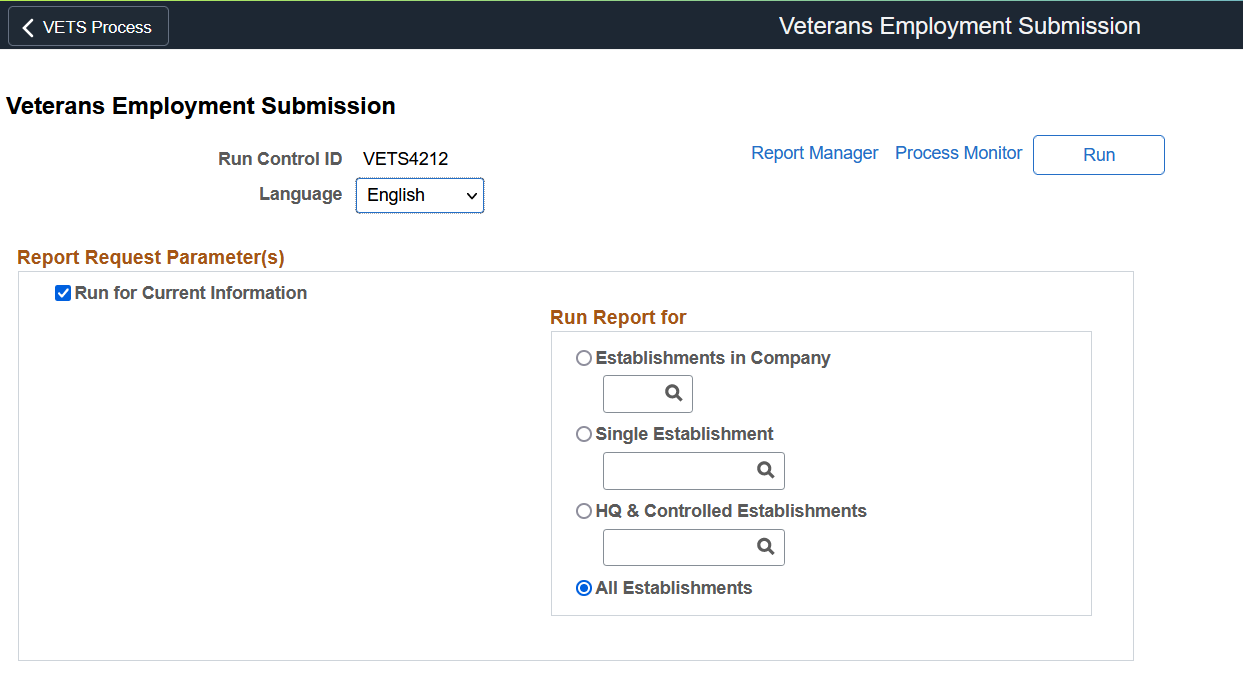Click the Single Establishment lookup magnifier
Viewport: 1243px width, 680px height.
(x=765, y=470)
